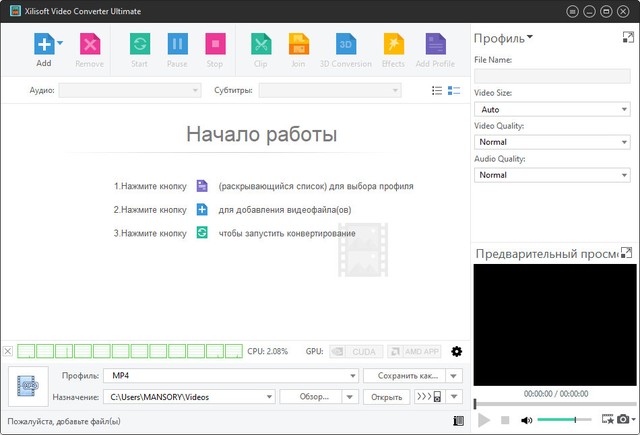Click the Add file icon
This screenshot has width=640, height=435.
click(43, 44)
